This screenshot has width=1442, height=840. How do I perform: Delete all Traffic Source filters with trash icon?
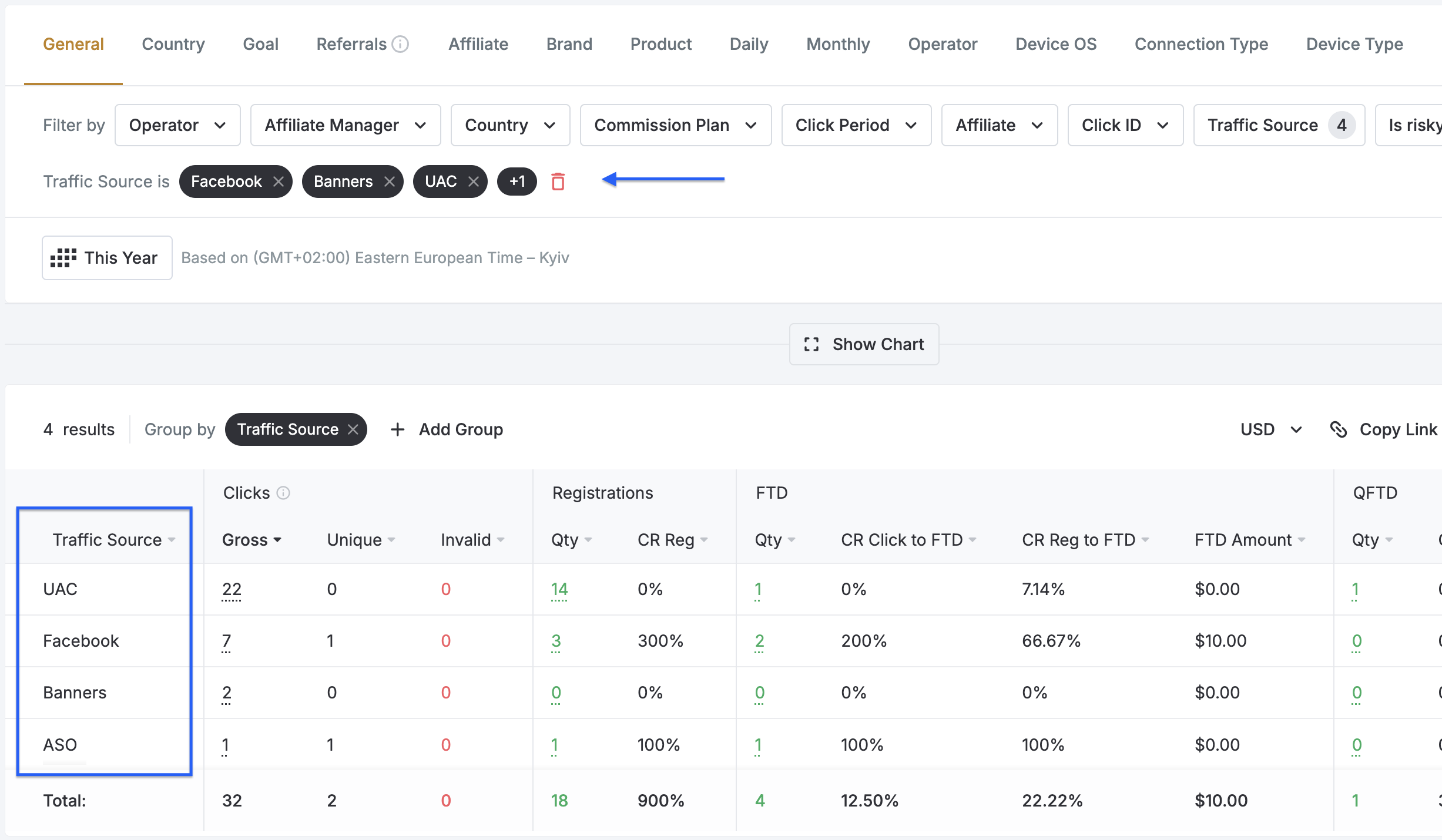tap(558, 182)
